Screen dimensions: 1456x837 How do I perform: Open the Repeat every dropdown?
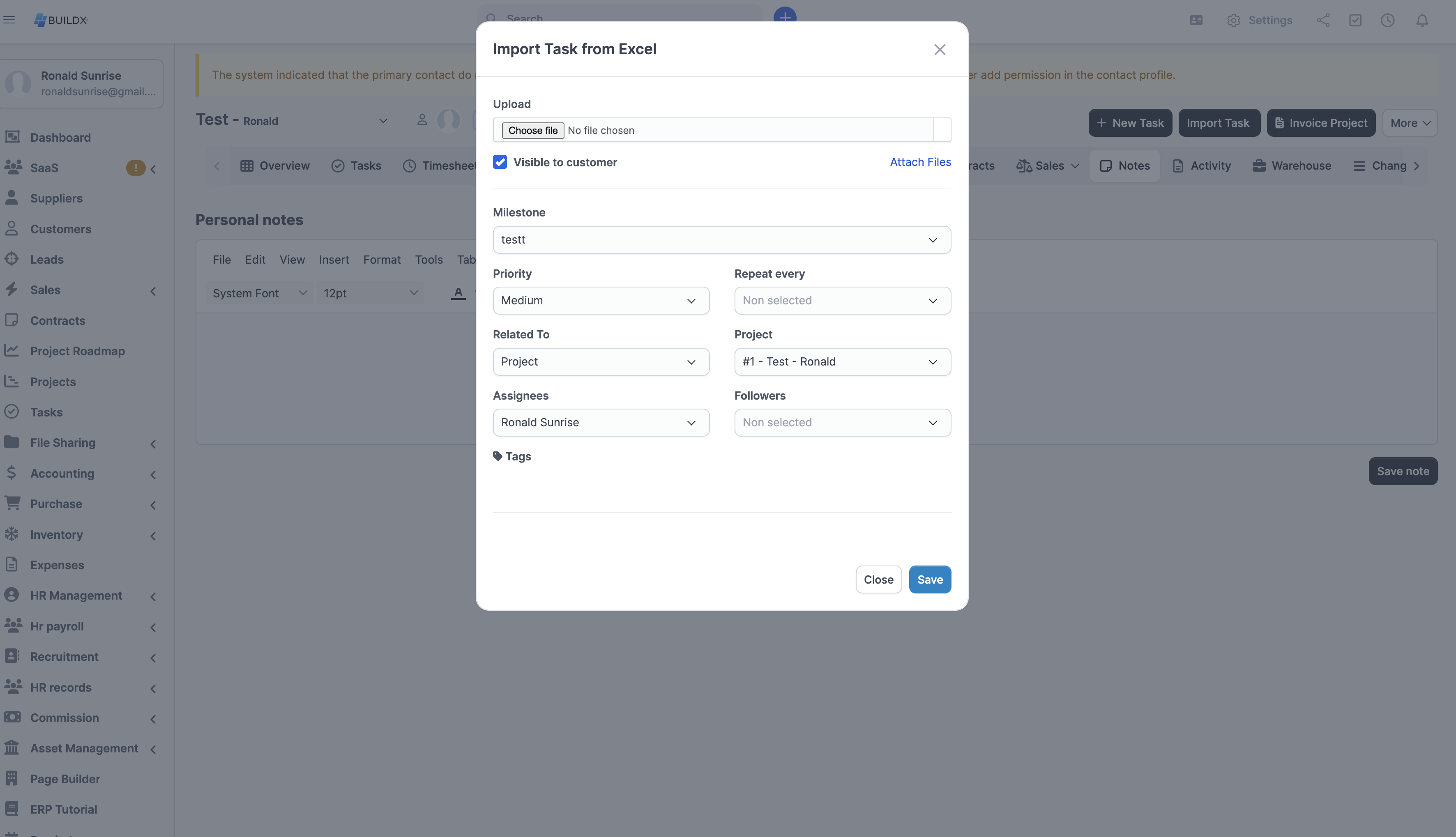coord(843,301)
